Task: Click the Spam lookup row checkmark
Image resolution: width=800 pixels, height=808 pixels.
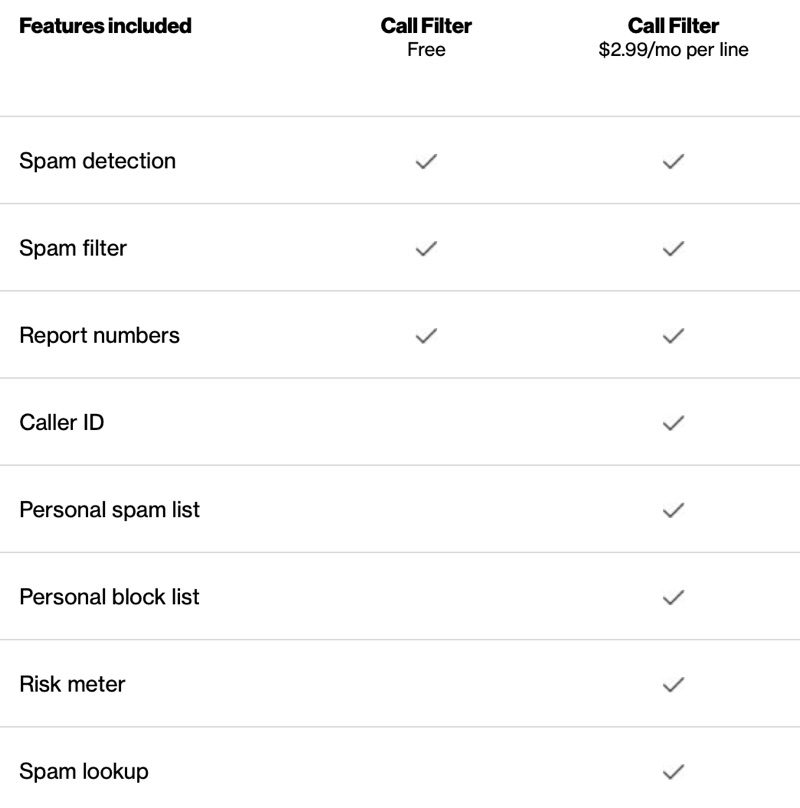Action: pyautogui.click(x=673, y=771)
